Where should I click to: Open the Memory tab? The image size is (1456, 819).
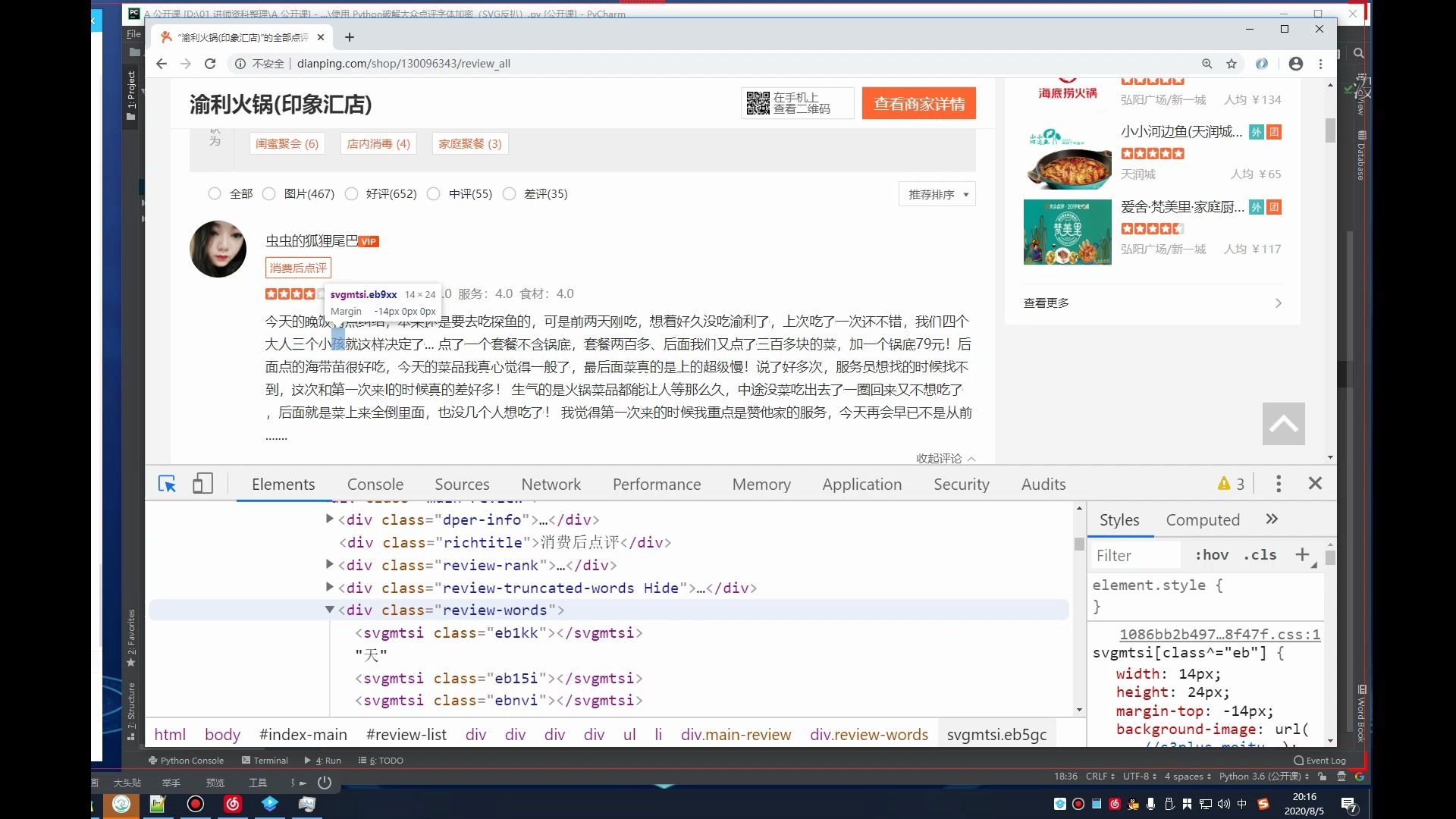point(761,485)
